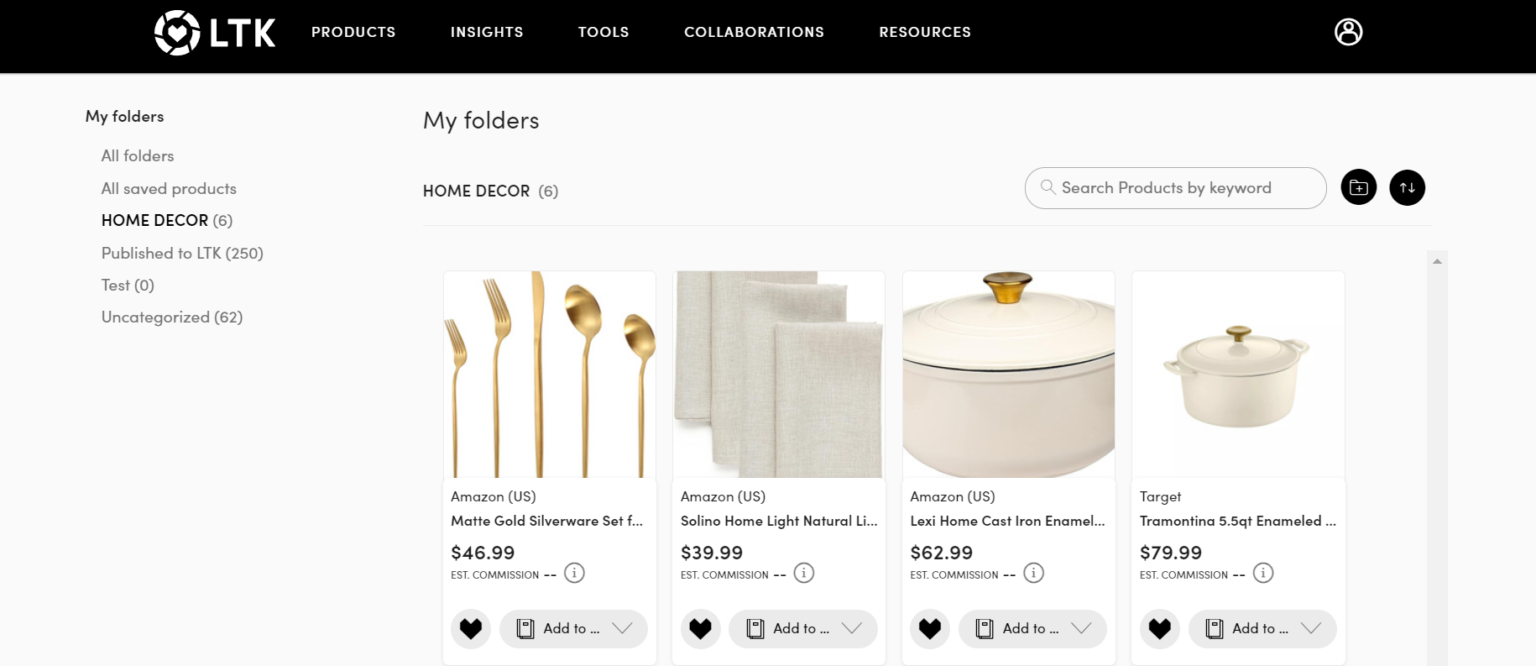The image size is (1536, 666).
Task: Open the PRODUCTS menu
Action: [x=353, y=32]
